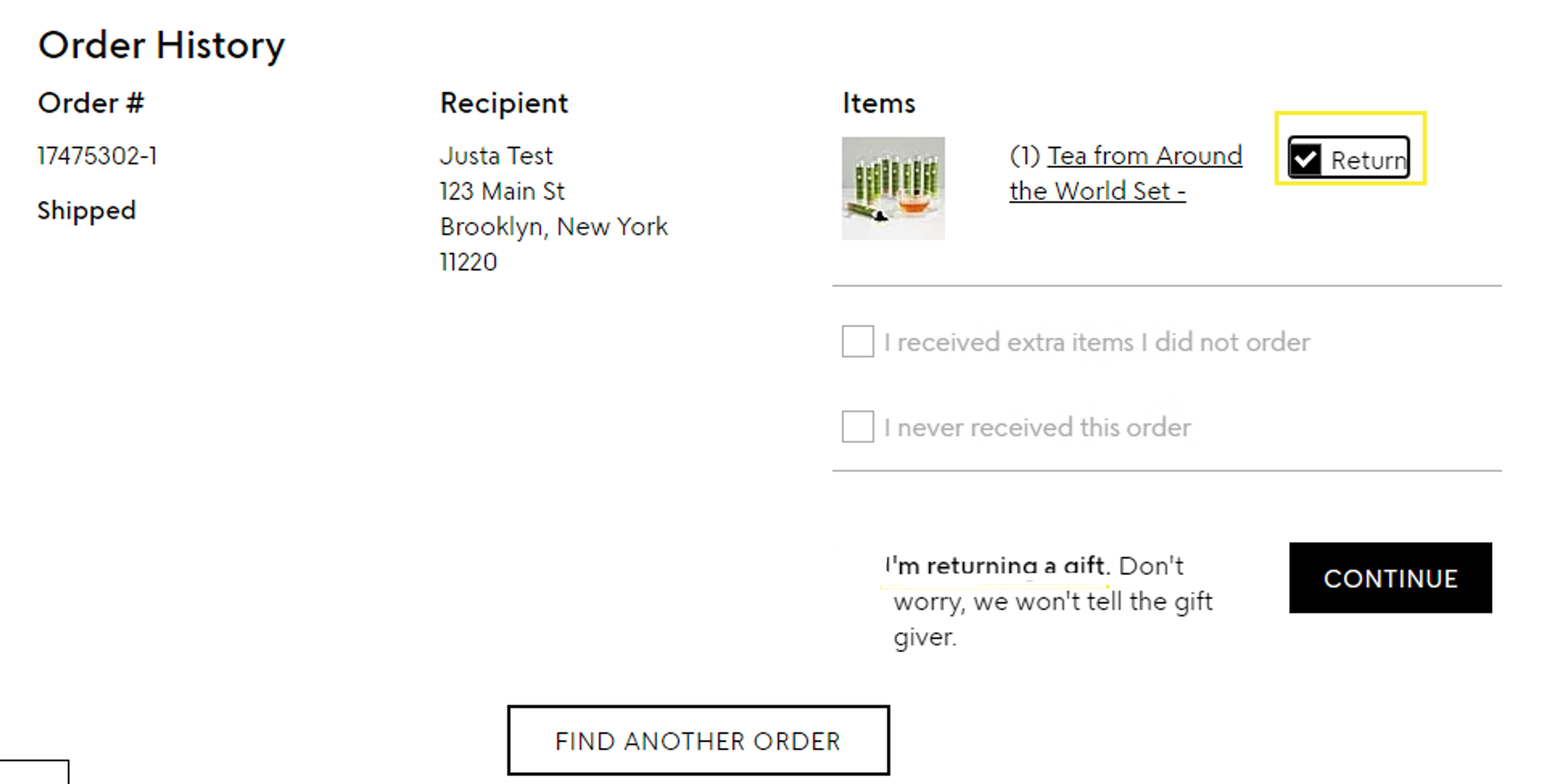Click the Brooklyn, New York address line

(x=554, y=226)
